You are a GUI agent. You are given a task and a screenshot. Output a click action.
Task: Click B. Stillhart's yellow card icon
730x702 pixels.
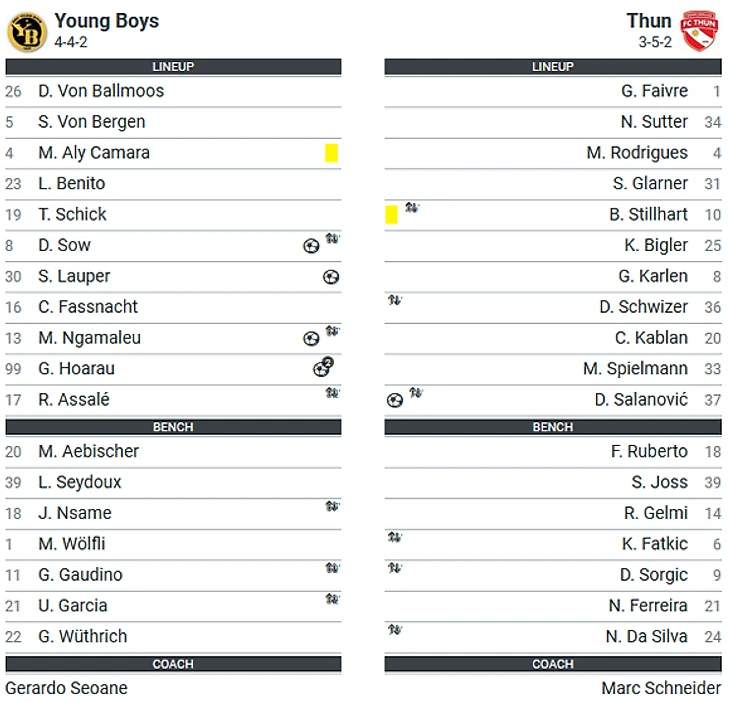pos(391,214)
